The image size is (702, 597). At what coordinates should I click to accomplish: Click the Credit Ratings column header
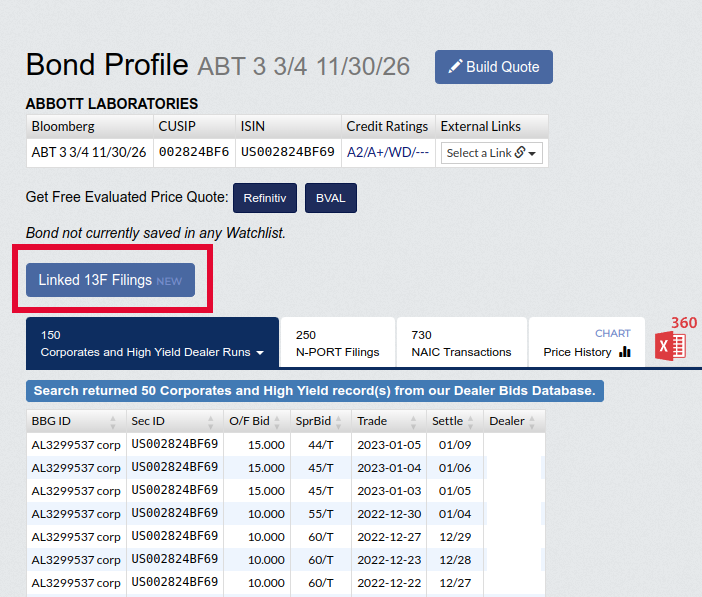(387, 126)
